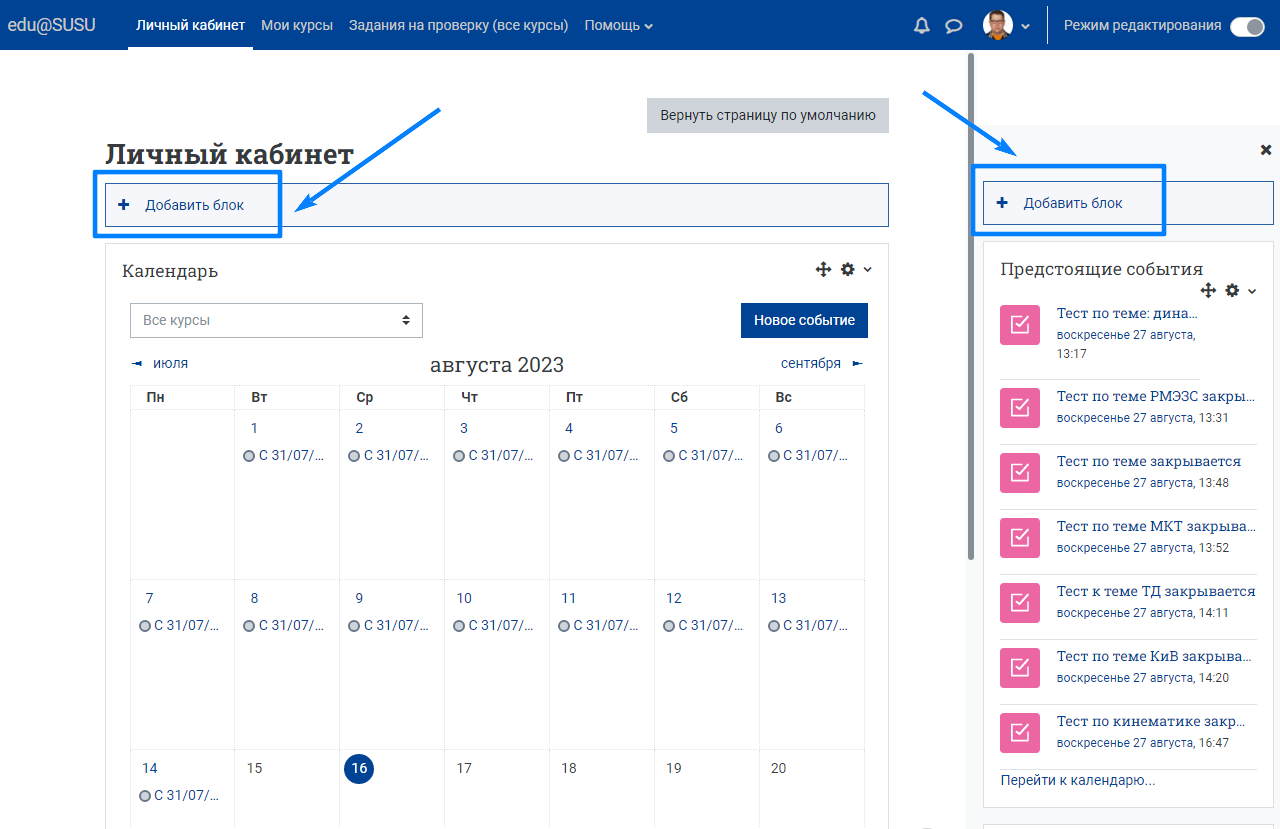Click the move icon of Календарь block
The height and width of the screenshot is (829, 1280).
[x=824, y=269]
